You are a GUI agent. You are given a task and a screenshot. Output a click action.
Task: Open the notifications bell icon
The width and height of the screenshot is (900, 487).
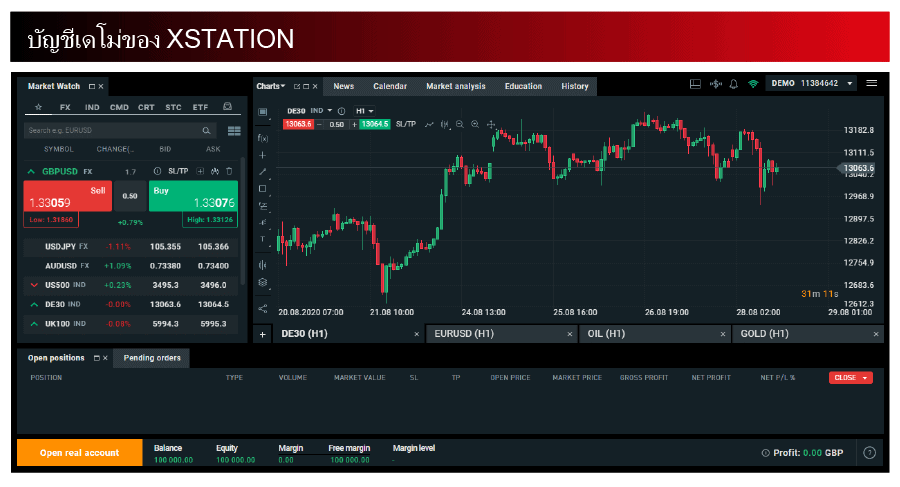(733, 84)
